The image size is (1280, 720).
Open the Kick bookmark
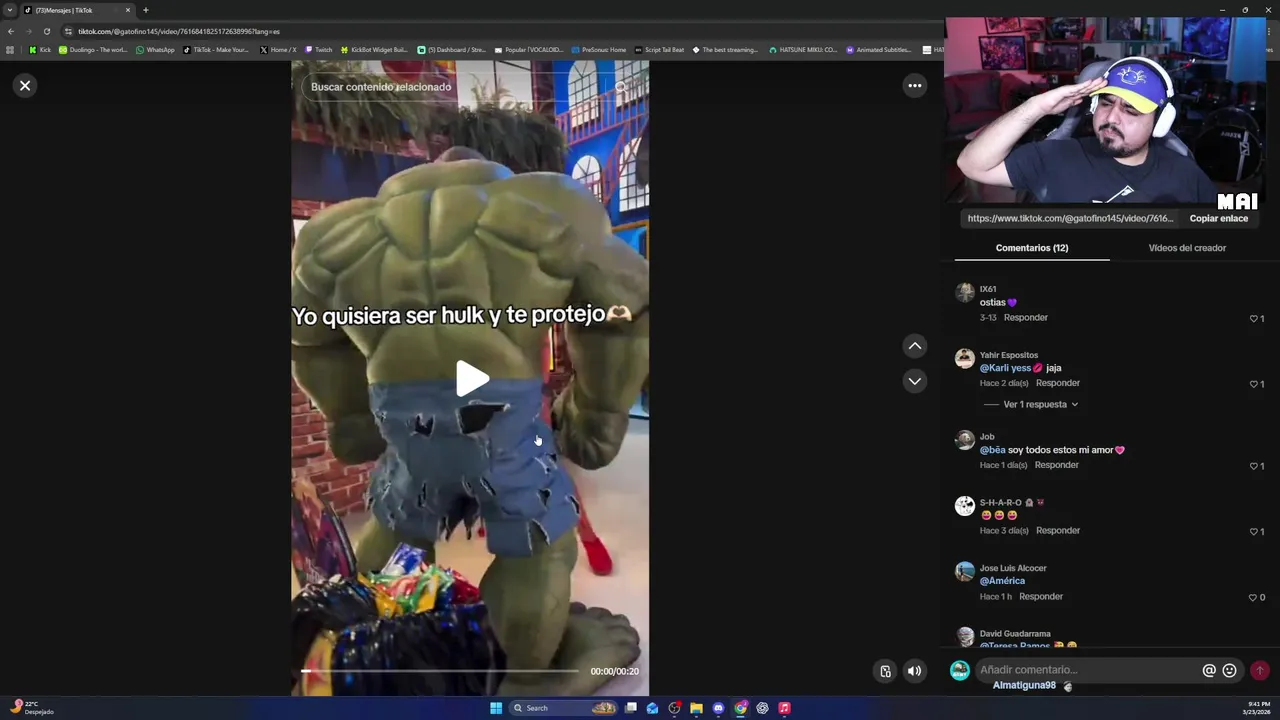(x=40, y=50)
